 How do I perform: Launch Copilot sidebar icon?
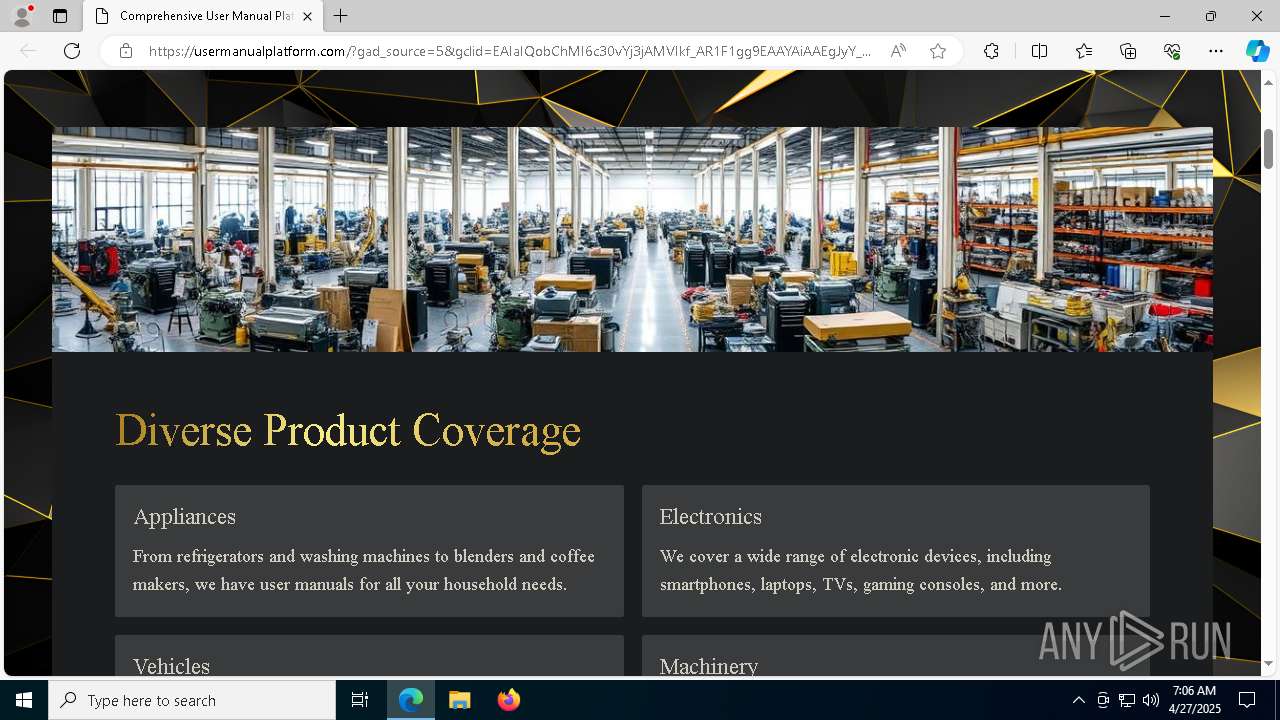pos(1257,51)
